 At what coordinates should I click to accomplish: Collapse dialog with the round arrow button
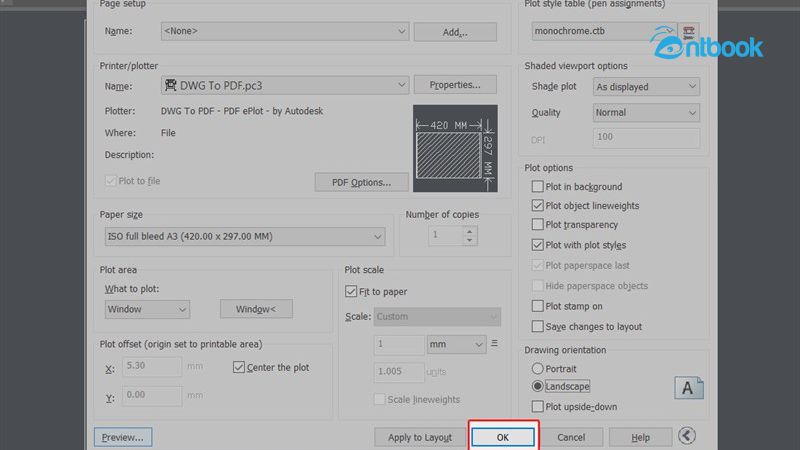pyautogui.click(x=687, y=436)
